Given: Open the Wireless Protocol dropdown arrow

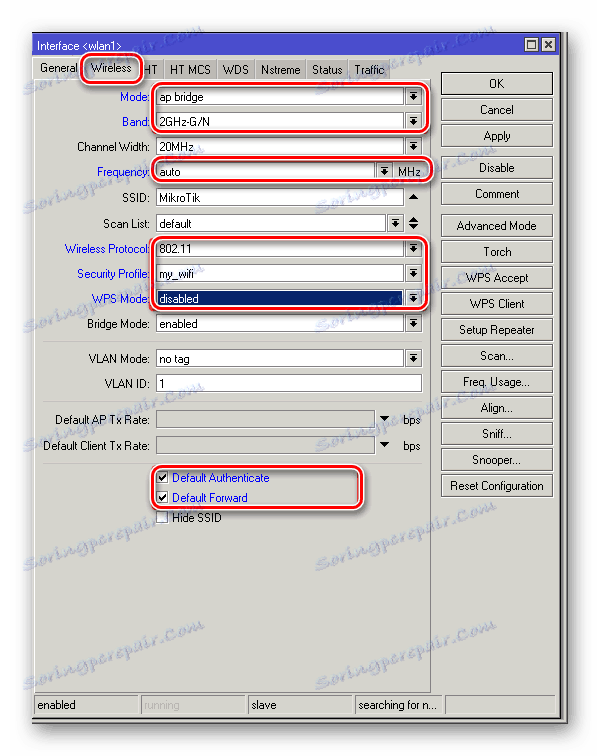Looking at the screenshot, I should point(413,249).
